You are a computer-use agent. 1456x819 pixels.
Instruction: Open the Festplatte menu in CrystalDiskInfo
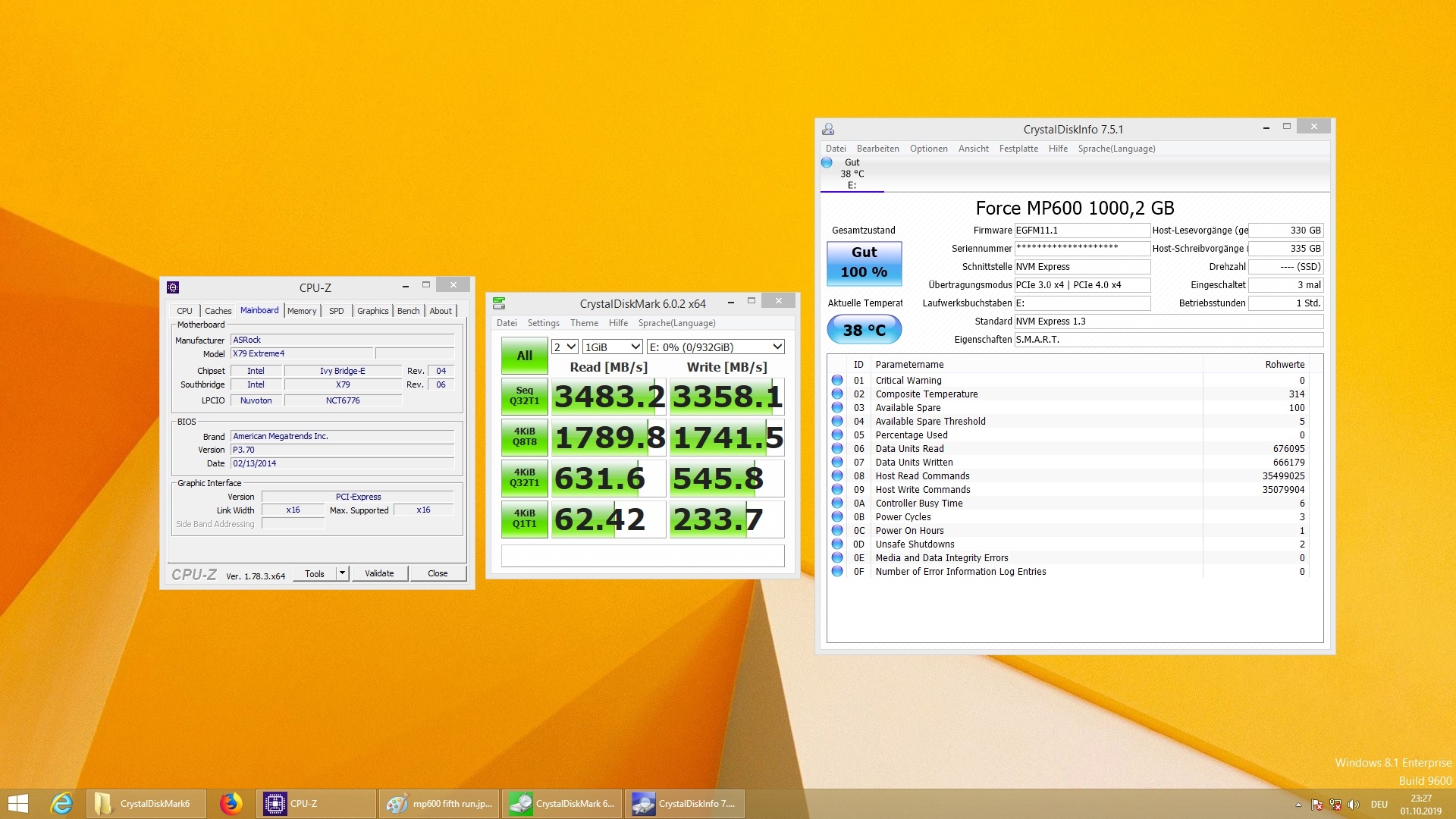click(1018, 149)
